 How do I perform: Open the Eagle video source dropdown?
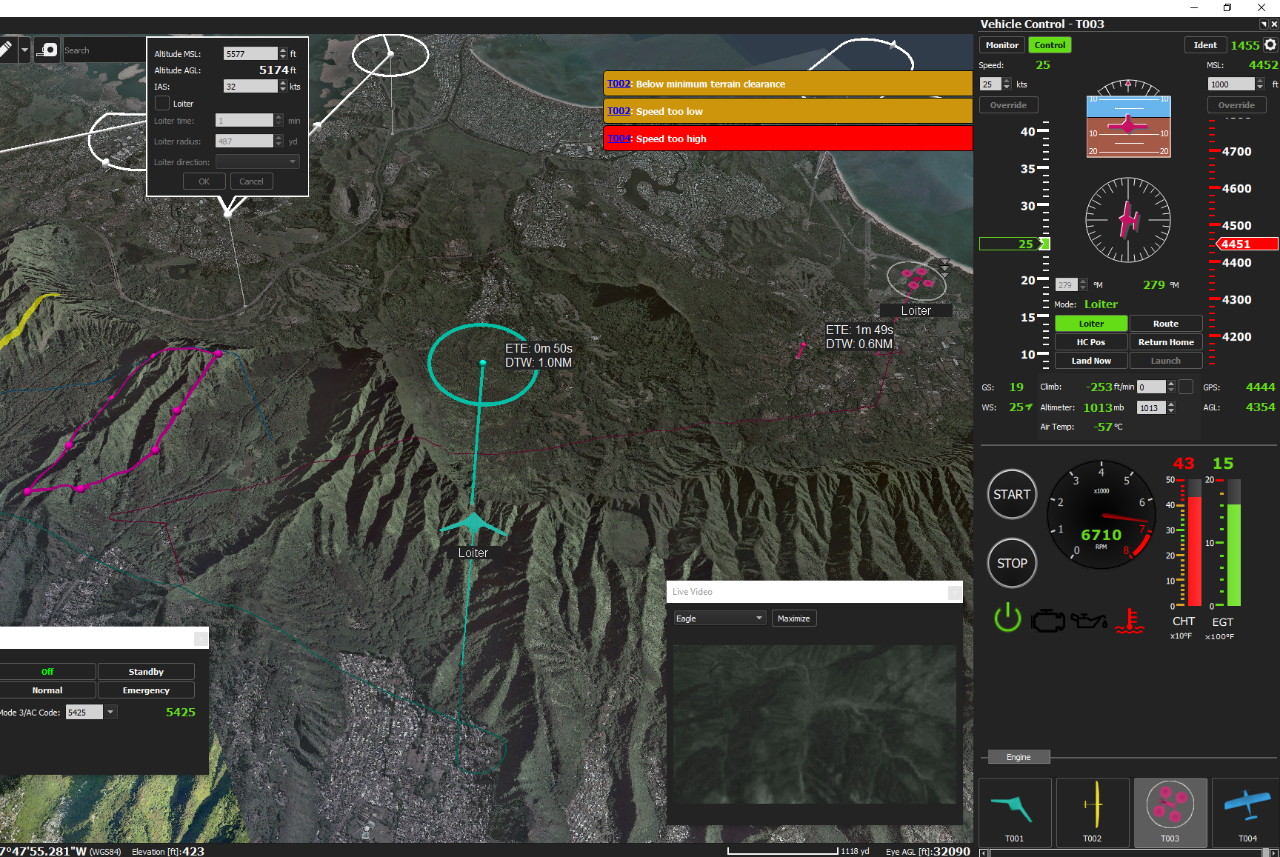719,618
